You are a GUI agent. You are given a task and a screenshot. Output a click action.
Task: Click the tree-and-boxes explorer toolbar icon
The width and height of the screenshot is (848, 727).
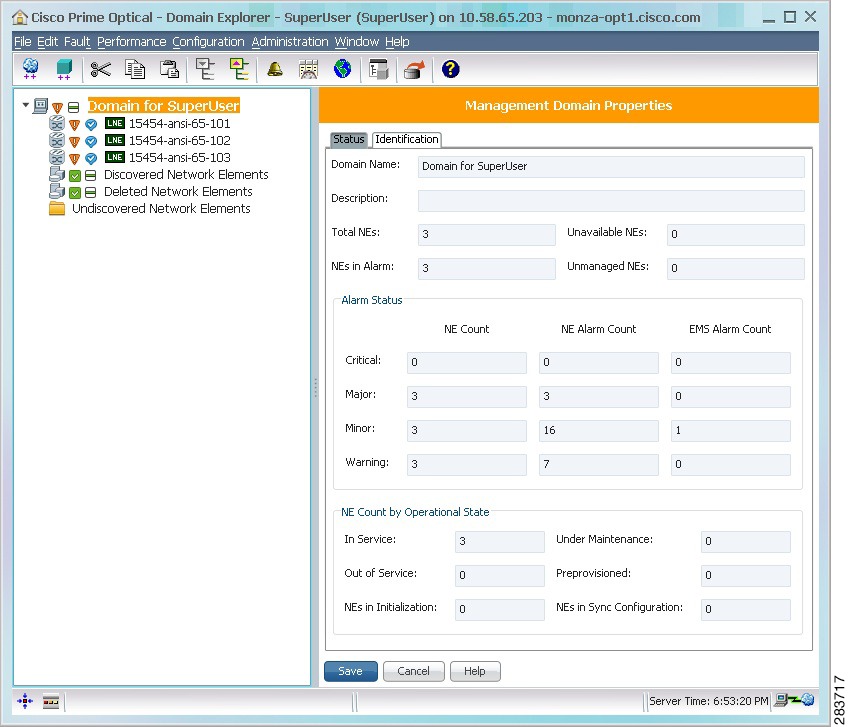(x=379, y=69)
